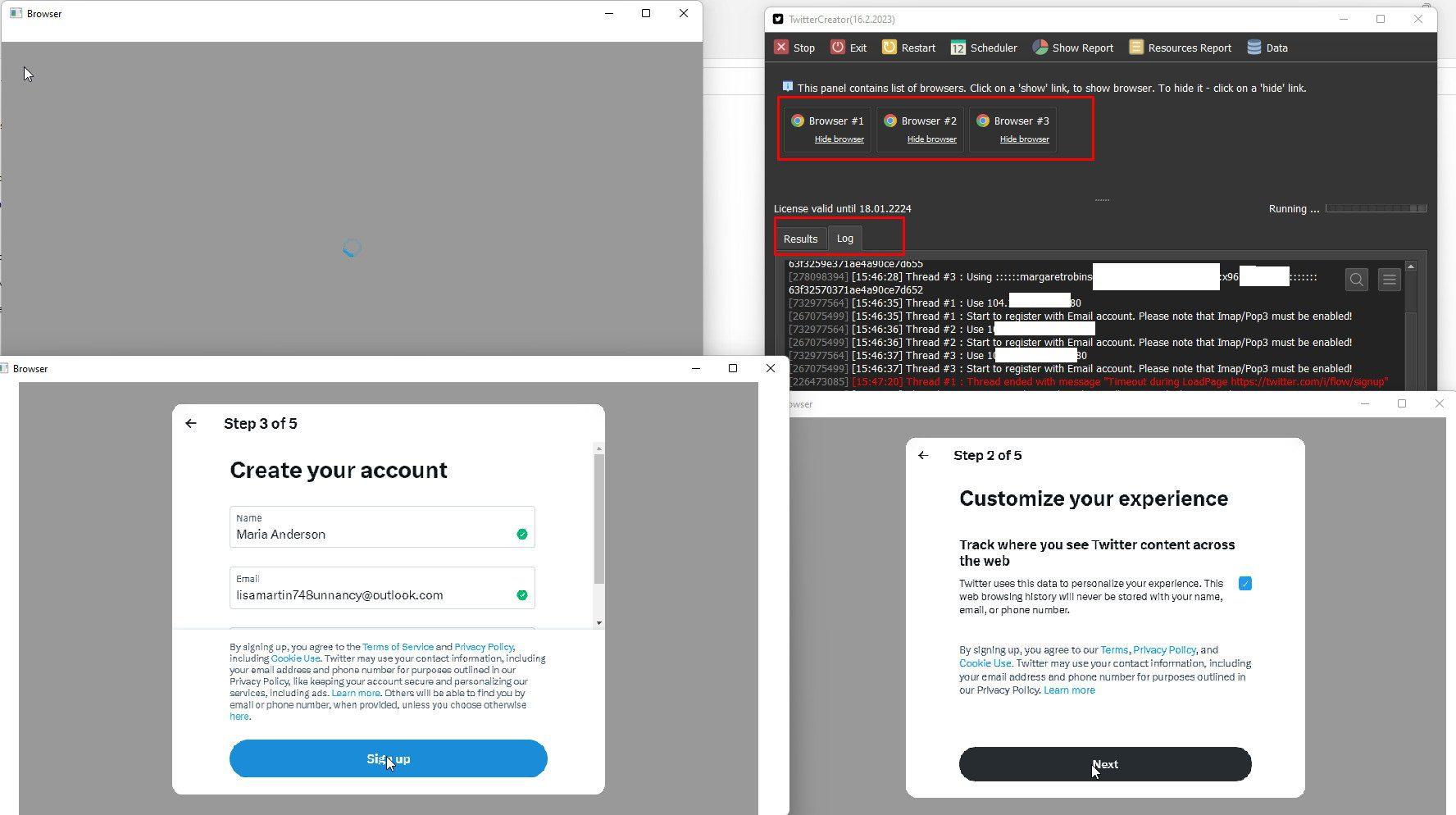Image resolution: width=1456 pixels, height=815 pixels.
Task: Click the Browser #2 chrome icon
Action: tap(890, 121)
